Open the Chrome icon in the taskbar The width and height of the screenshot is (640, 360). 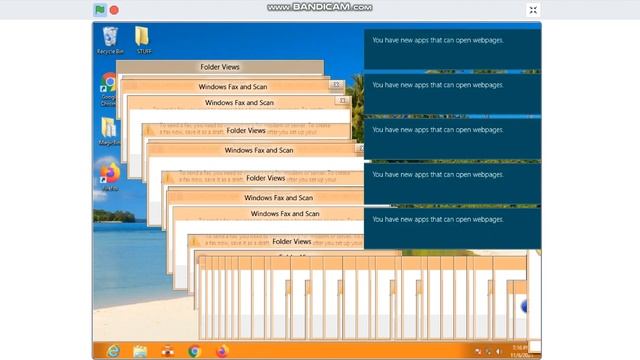(x=194, y=351)
